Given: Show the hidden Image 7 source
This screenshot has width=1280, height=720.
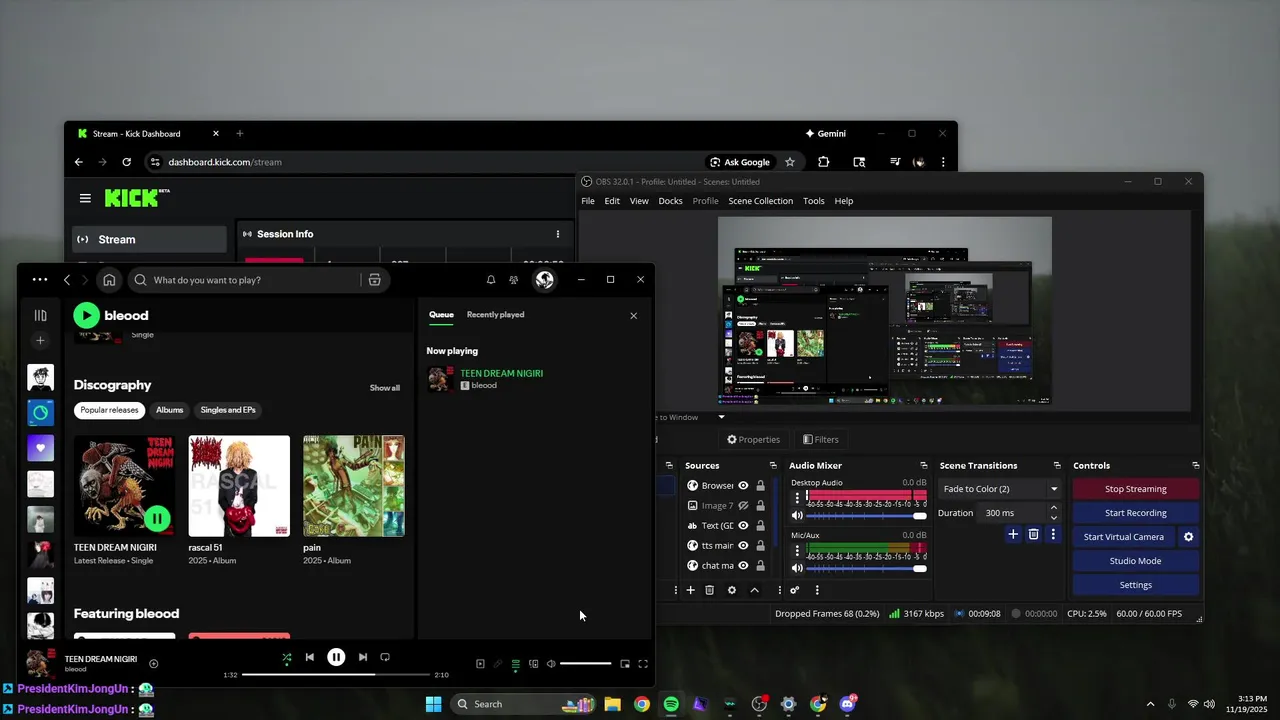Looking at the screenshot, I should (743, 506).
